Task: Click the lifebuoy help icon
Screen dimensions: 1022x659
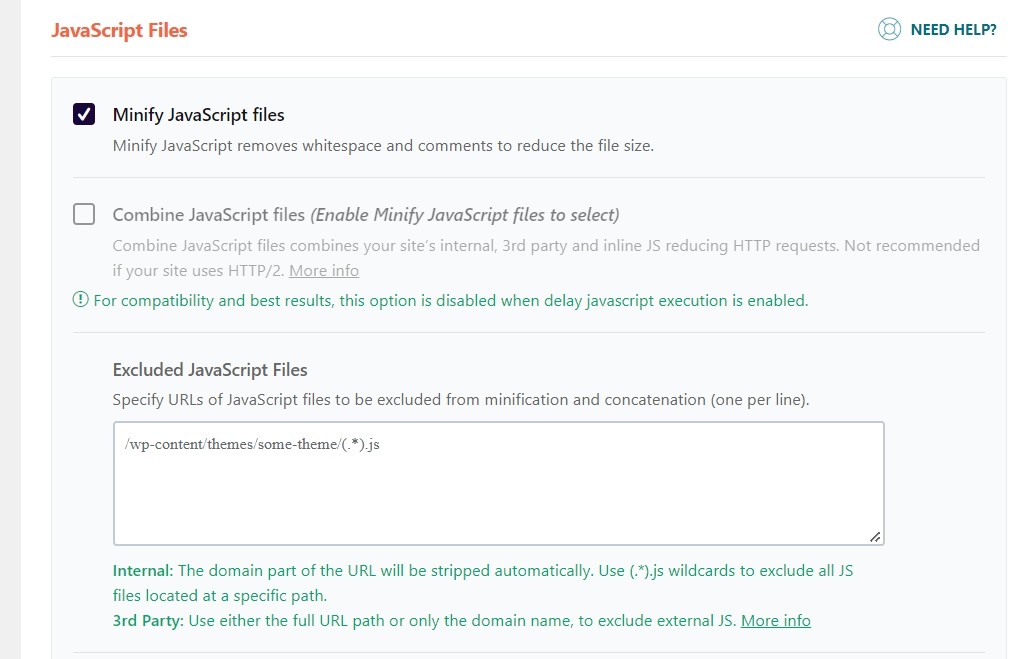Action: coord(889,30)
